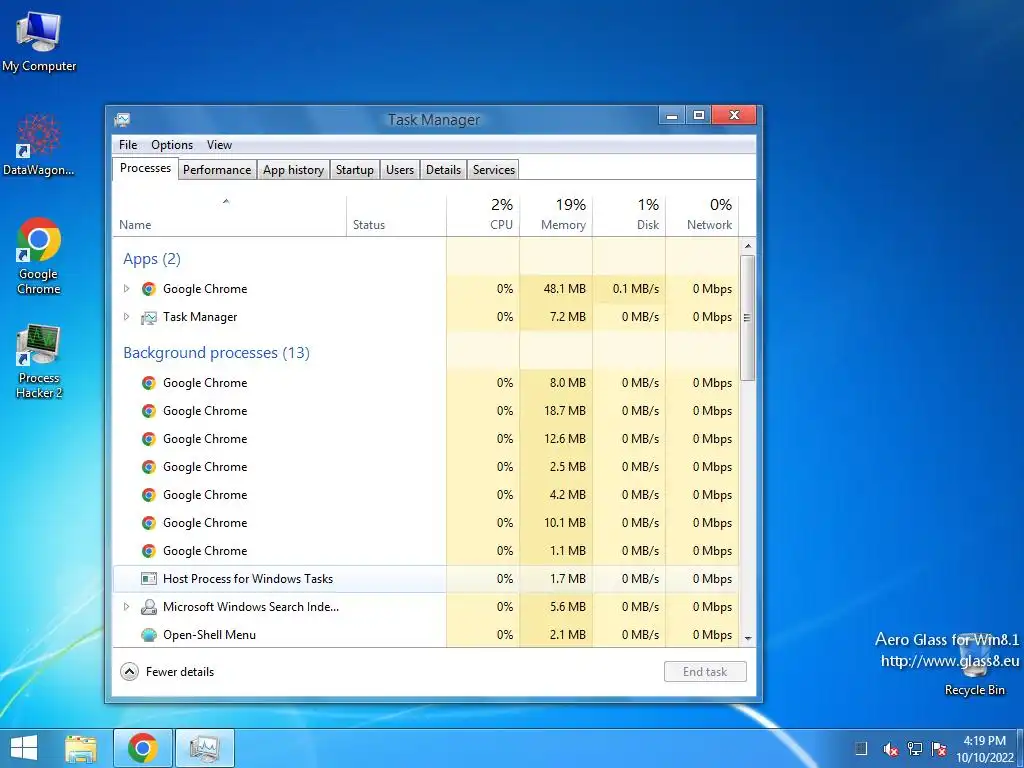
Task: Expand the Task Manager app row
Action: [x=127, y=317]
